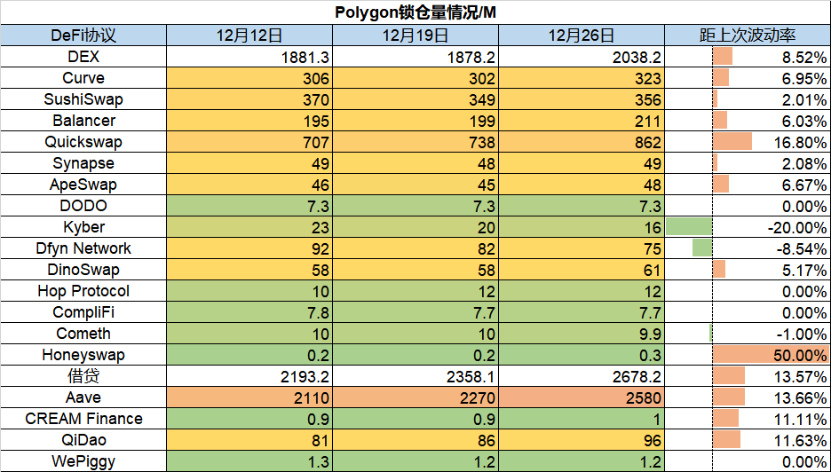Click the 'Honeyswap' protocol cell
831x473 pixels.
click(83, 354)
